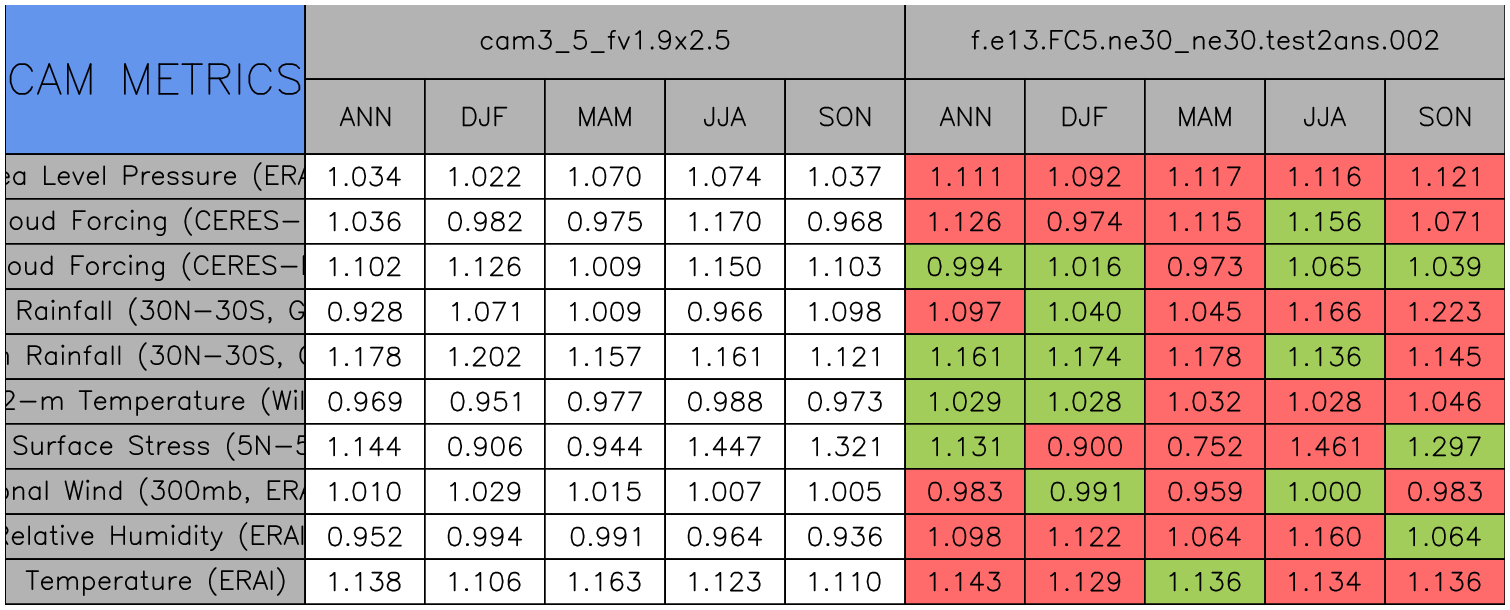Select the white cell with value 1.202
The image size is (1510, 610).
[x=485, y=357]
